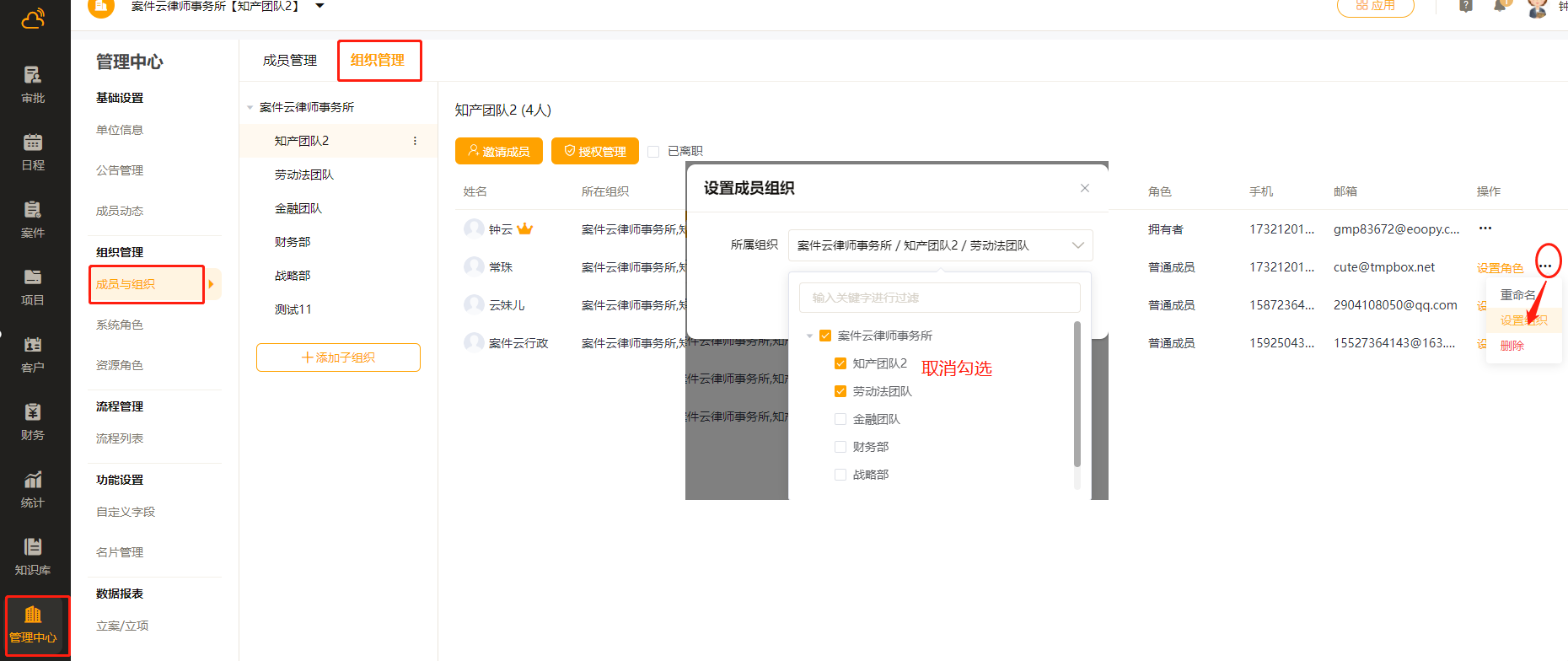The height and width of the screenshot is (661, 1568).
Task: Click the keyword filter input field
Action: click(939, 298)
